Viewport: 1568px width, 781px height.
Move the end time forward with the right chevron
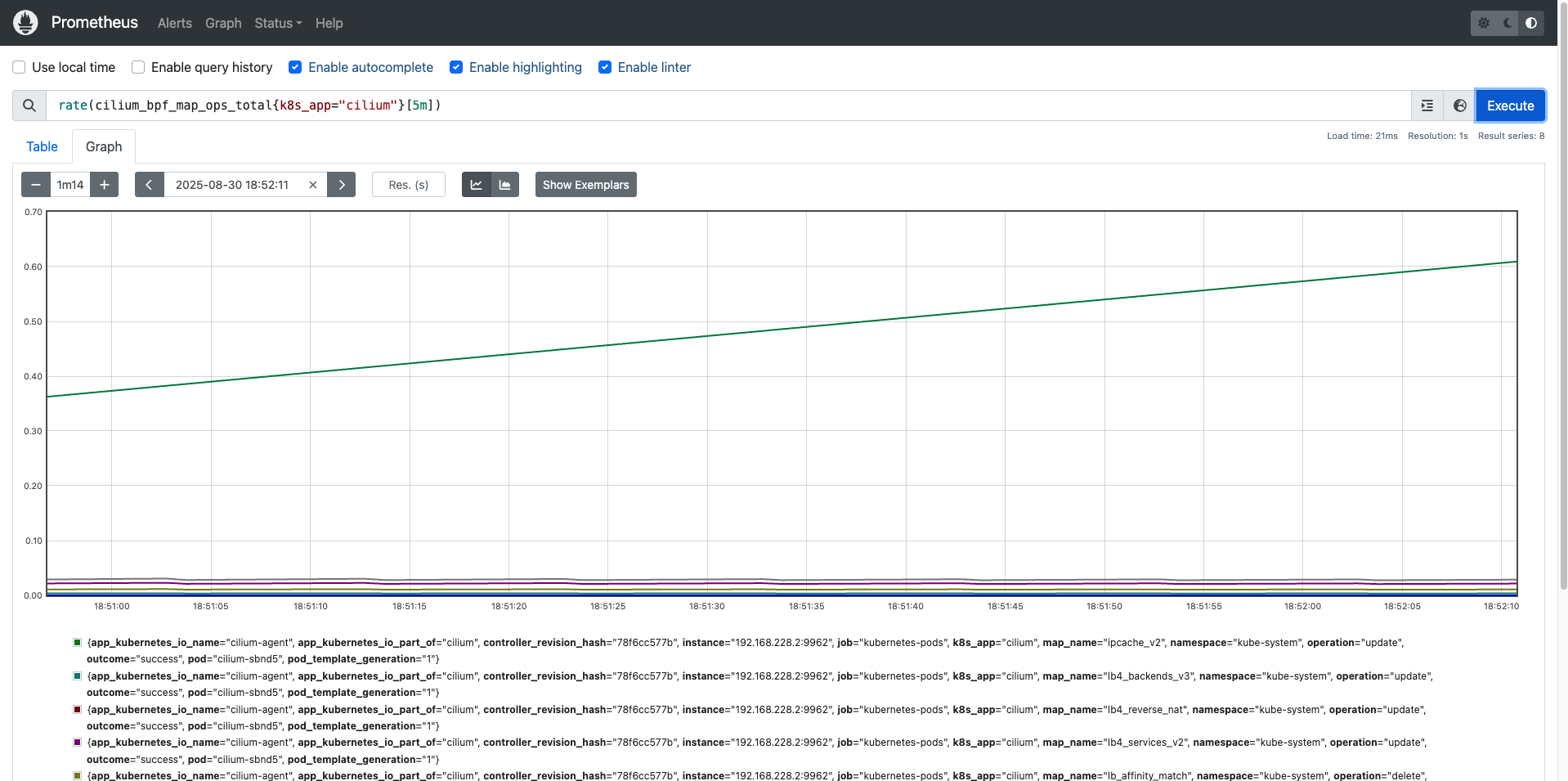click(x=342, y=185)
